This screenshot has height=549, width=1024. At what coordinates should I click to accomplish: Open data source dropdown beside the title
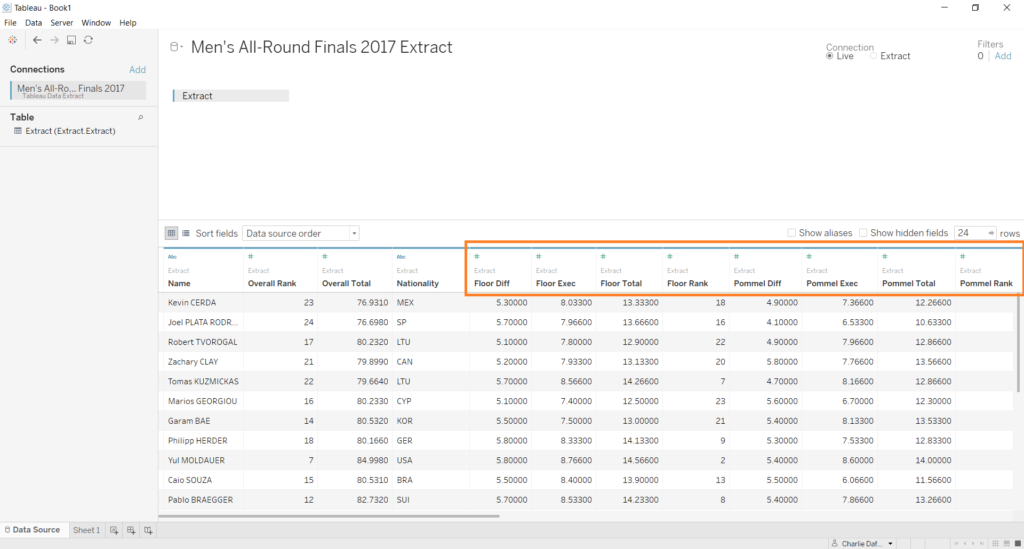176,47
